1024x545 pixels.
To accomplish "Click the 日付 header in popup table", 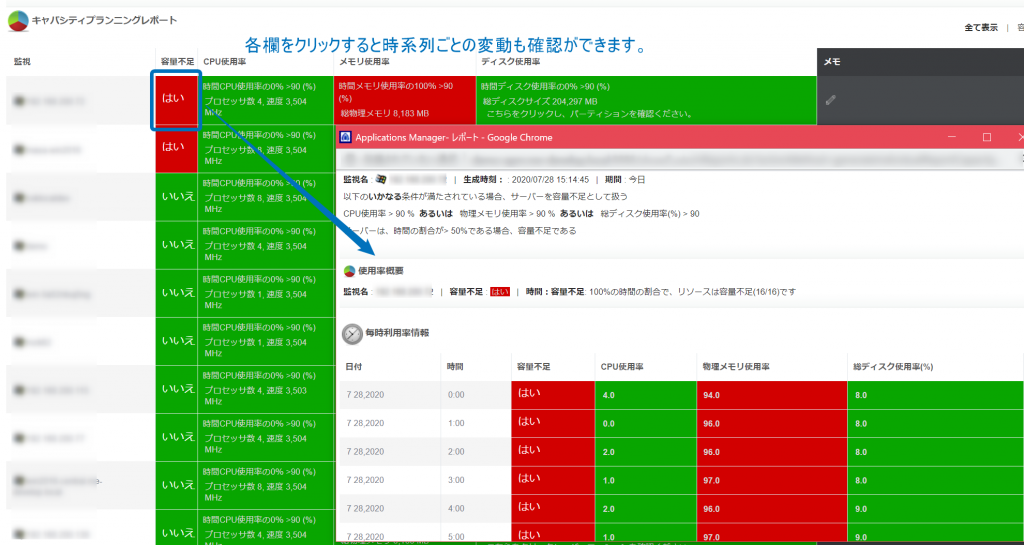I will tap(353, 367).
